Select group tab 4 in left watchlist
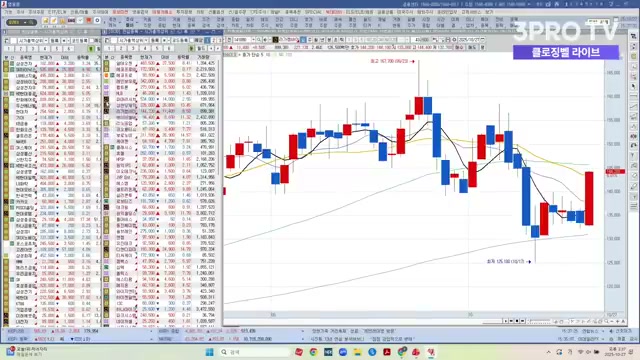This screenshot has height=360, width=640. [44, 49]
